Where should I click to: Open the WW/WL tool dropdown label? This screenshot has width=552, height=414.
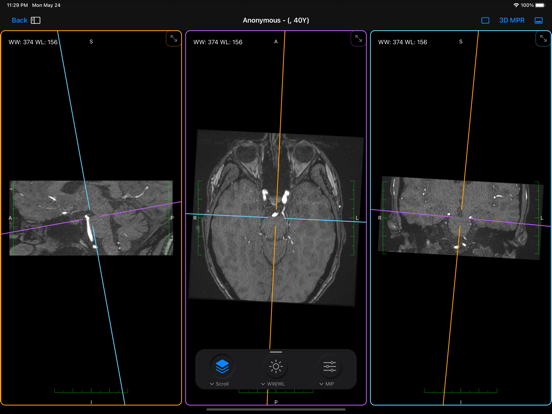click(x=273, y=384)
